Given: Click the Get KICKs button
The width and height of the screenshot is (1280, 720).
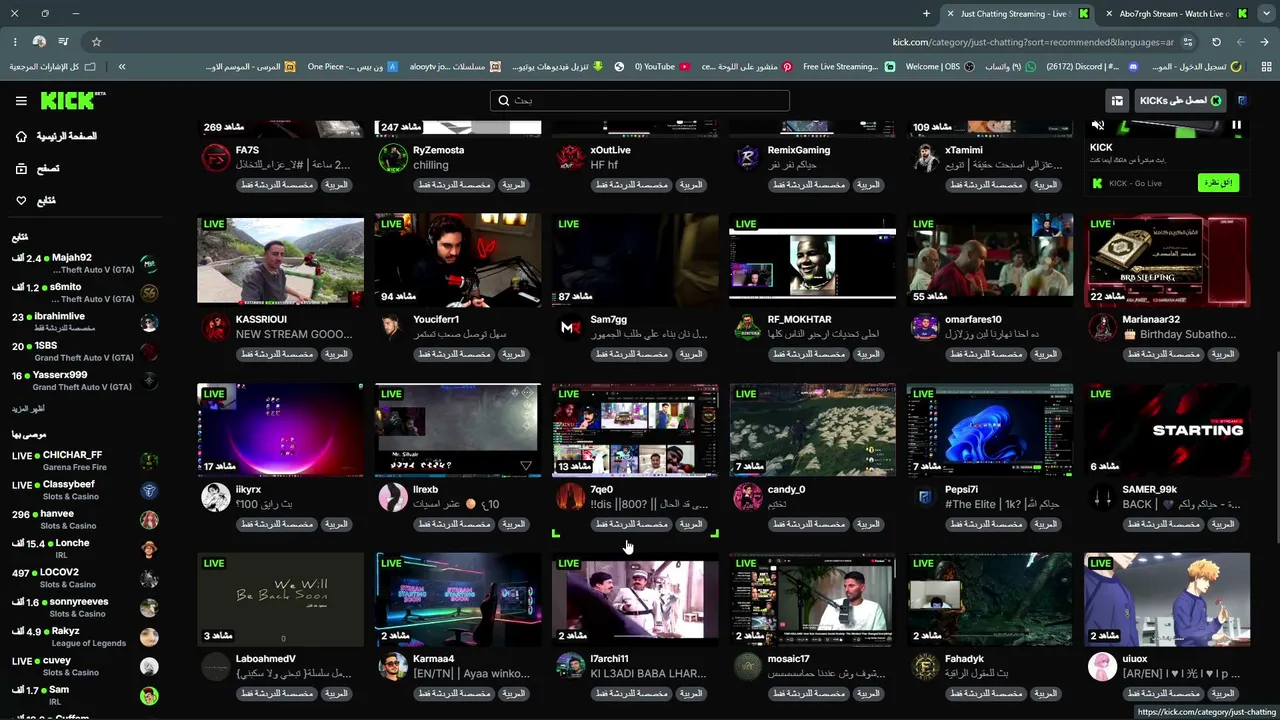Looking at the screenshot, I should [1181, 100].
